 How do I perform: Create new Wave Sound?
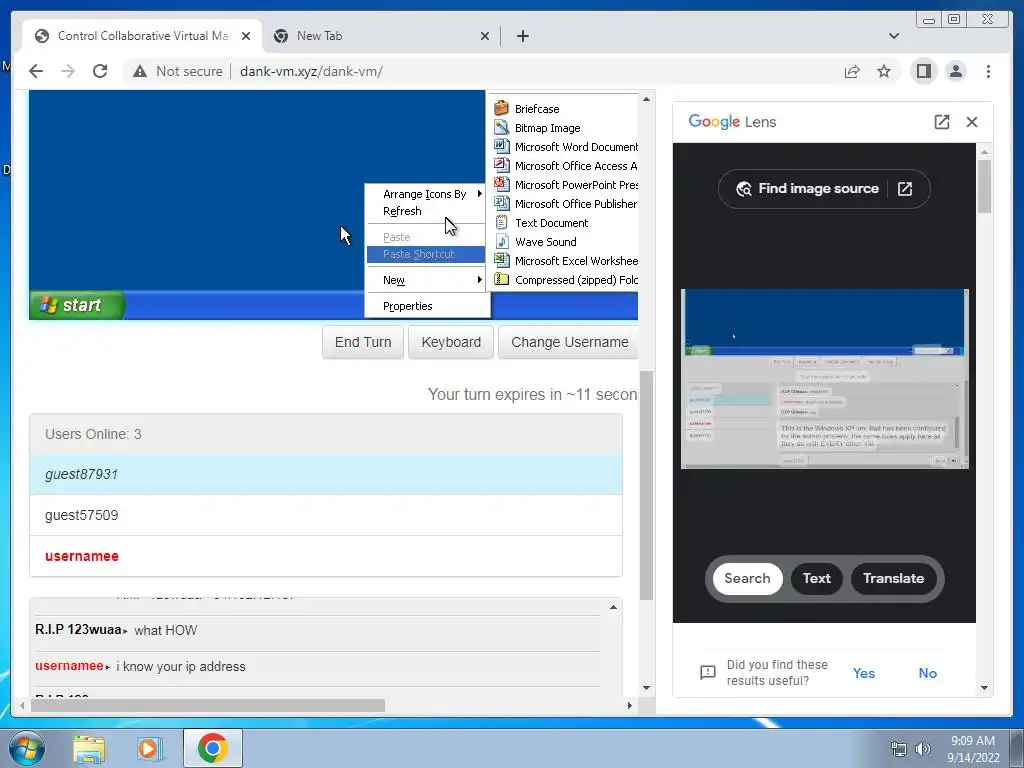564,242
